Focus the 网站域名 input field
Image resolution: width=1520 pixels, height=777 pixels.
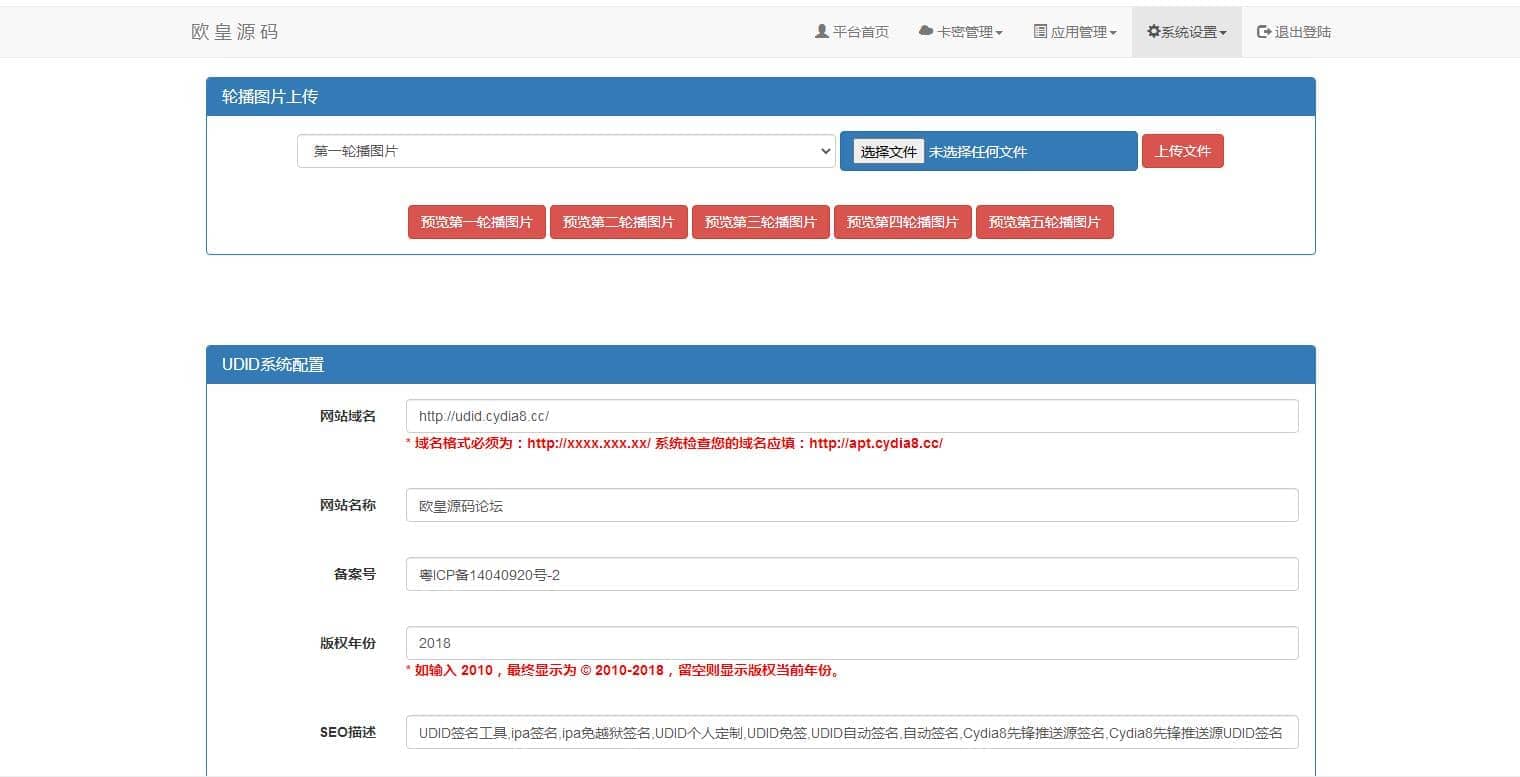pyautogui.click(x=851, y=416)
